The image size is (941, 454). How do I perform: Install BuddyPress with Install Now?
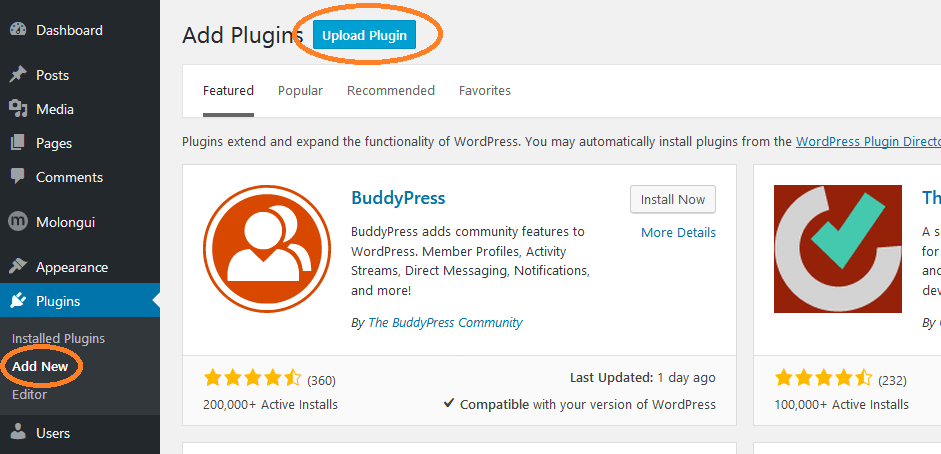673,200
